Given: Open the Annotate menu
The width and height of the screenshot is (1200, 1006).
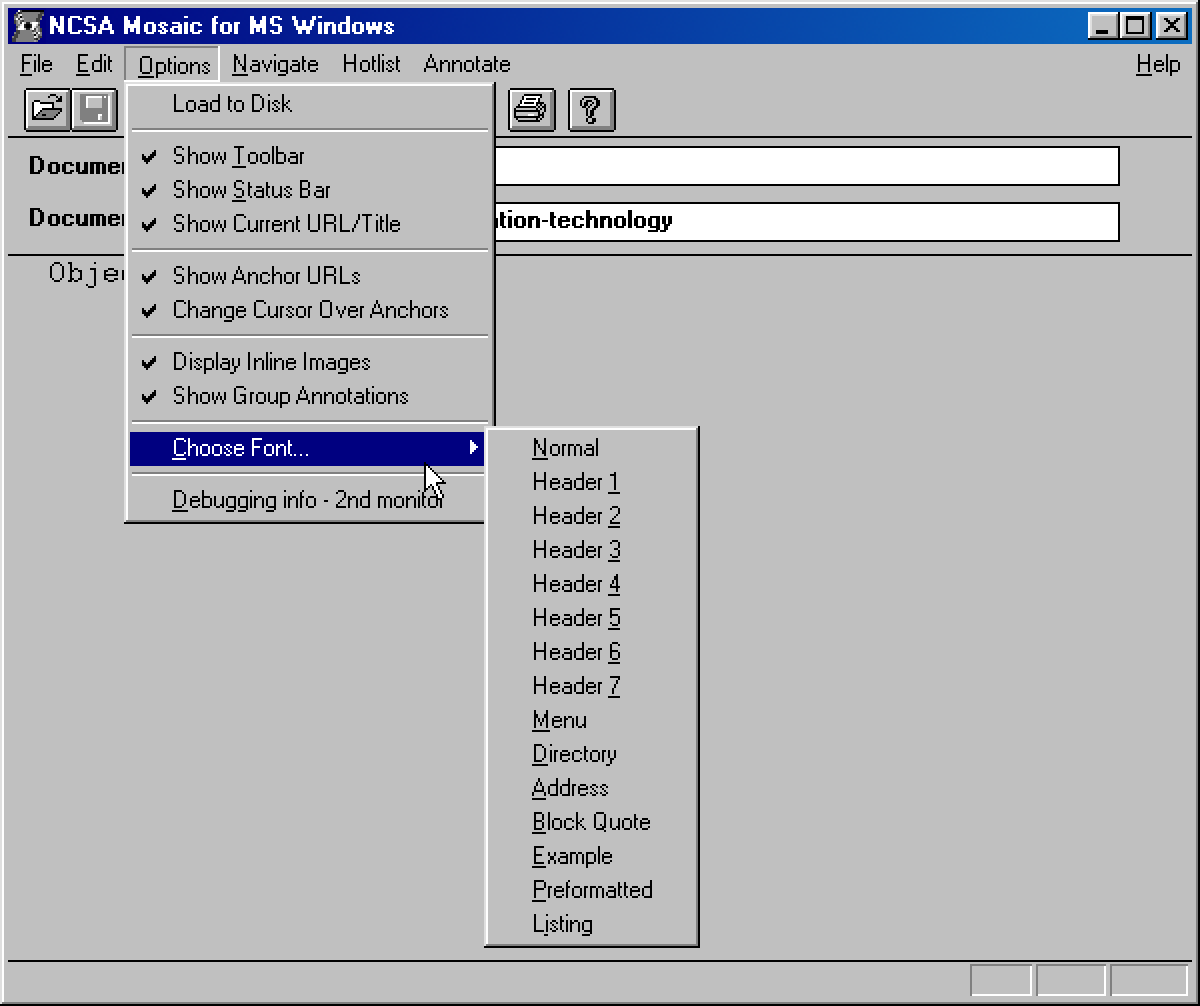Looking at the screenshot, I should [x=466, y=64].
